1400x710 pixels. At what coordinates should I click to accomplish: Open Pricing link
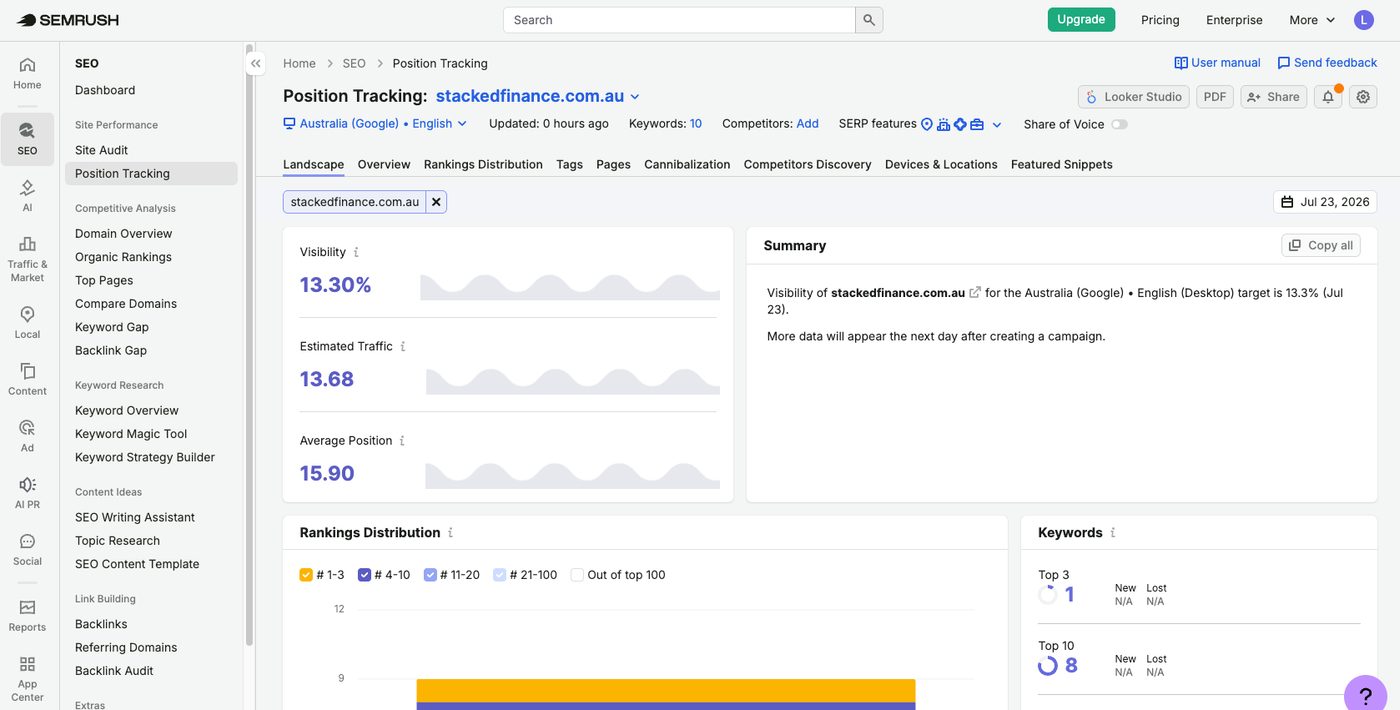(x=1160, y=20)
